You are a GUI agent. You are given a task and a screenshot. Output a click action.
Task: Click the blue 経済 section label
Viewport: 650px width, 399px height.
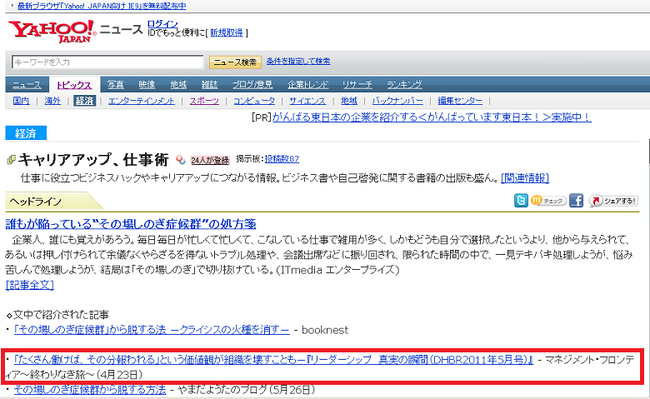(26, 133)
